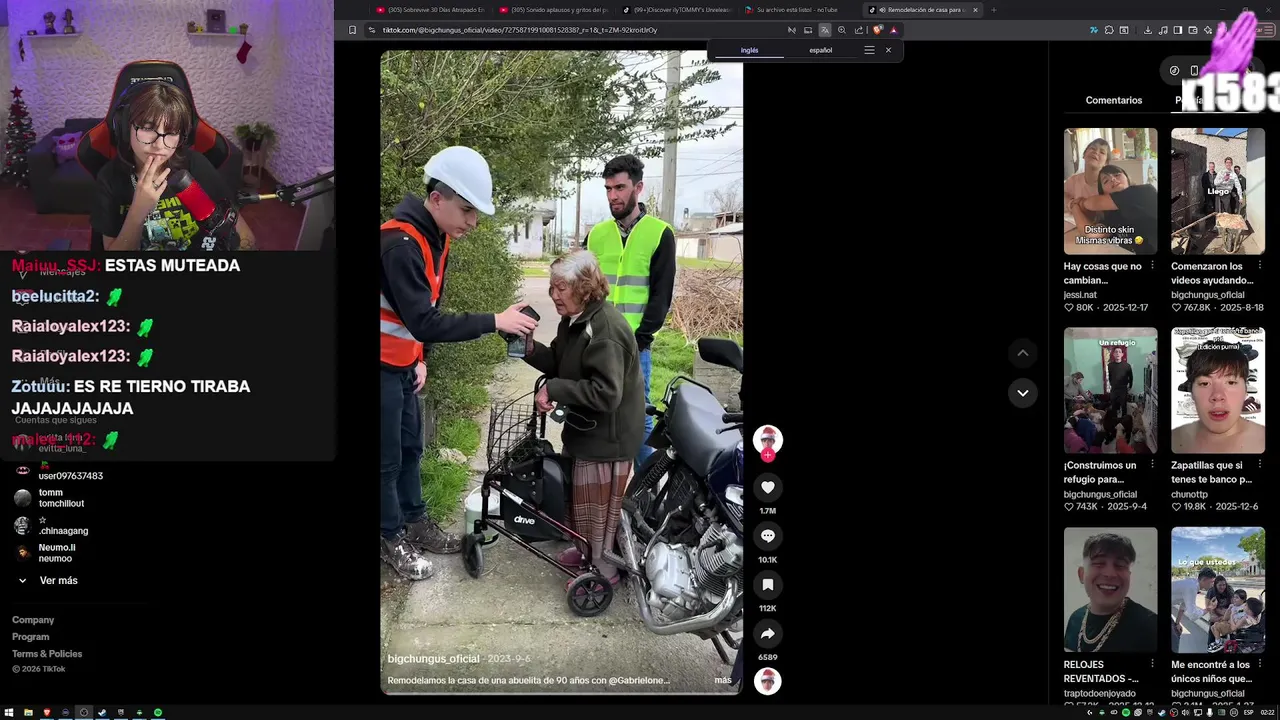Click the translate icon in the address bar

825,30
